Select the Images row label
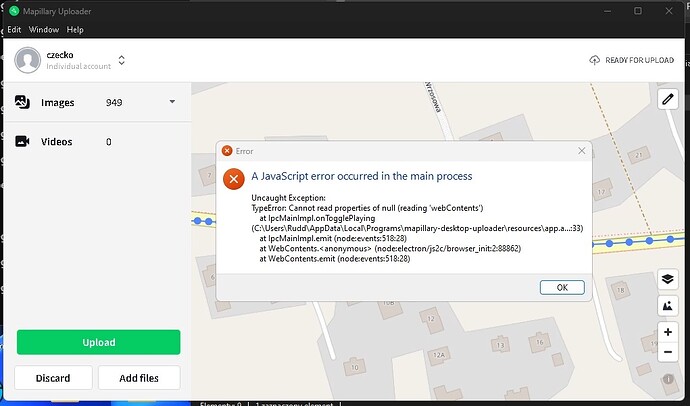Screen dimensions: 690x406 (58, 102)
